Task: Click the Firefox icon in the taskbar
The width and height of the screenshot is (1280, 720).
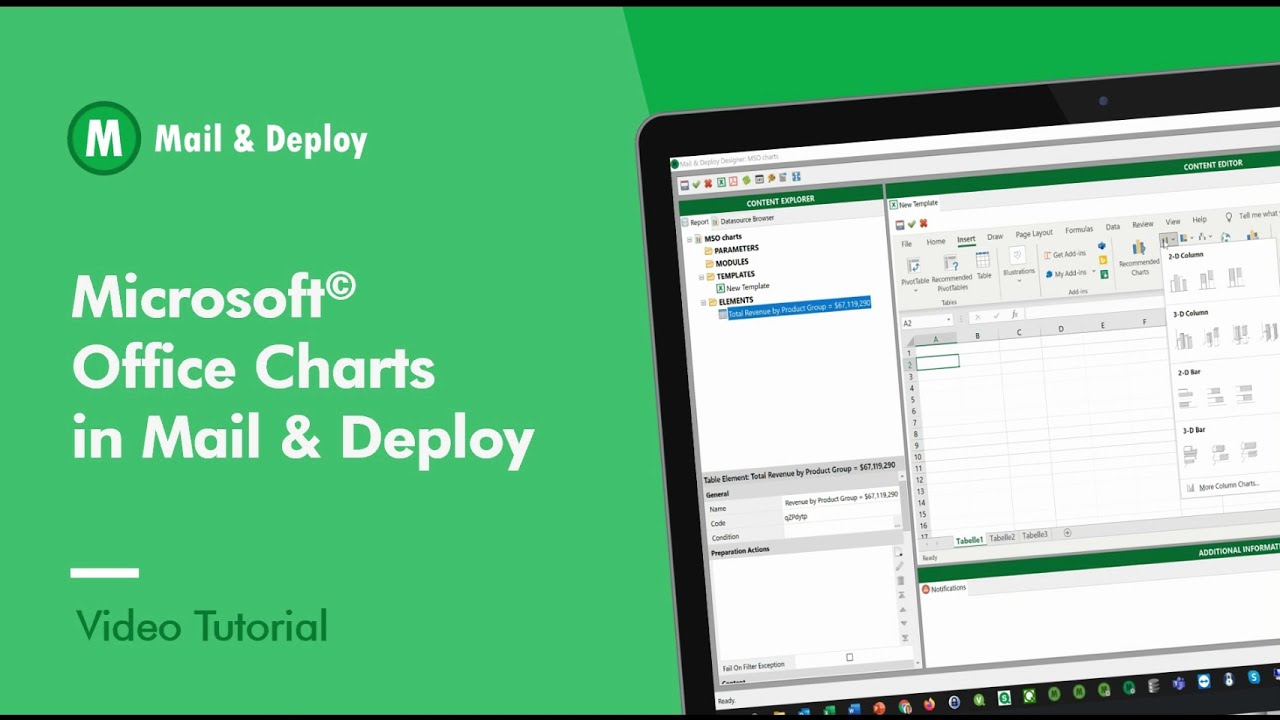Action: coord(929,704)
